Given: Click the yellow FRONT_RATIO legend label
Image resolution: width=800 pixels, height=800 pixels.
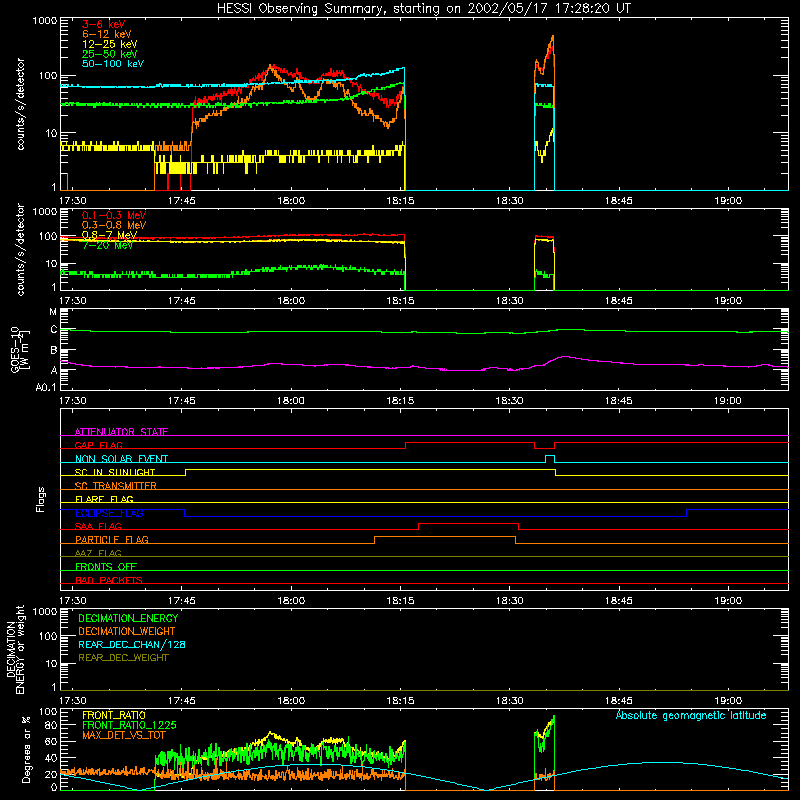Looking at the screenshot, I should pos(114,715).
